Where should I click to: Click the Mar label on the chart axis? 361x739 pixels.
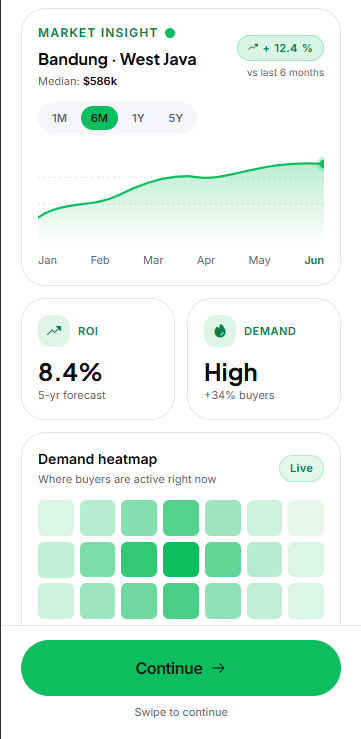(153, 260)
